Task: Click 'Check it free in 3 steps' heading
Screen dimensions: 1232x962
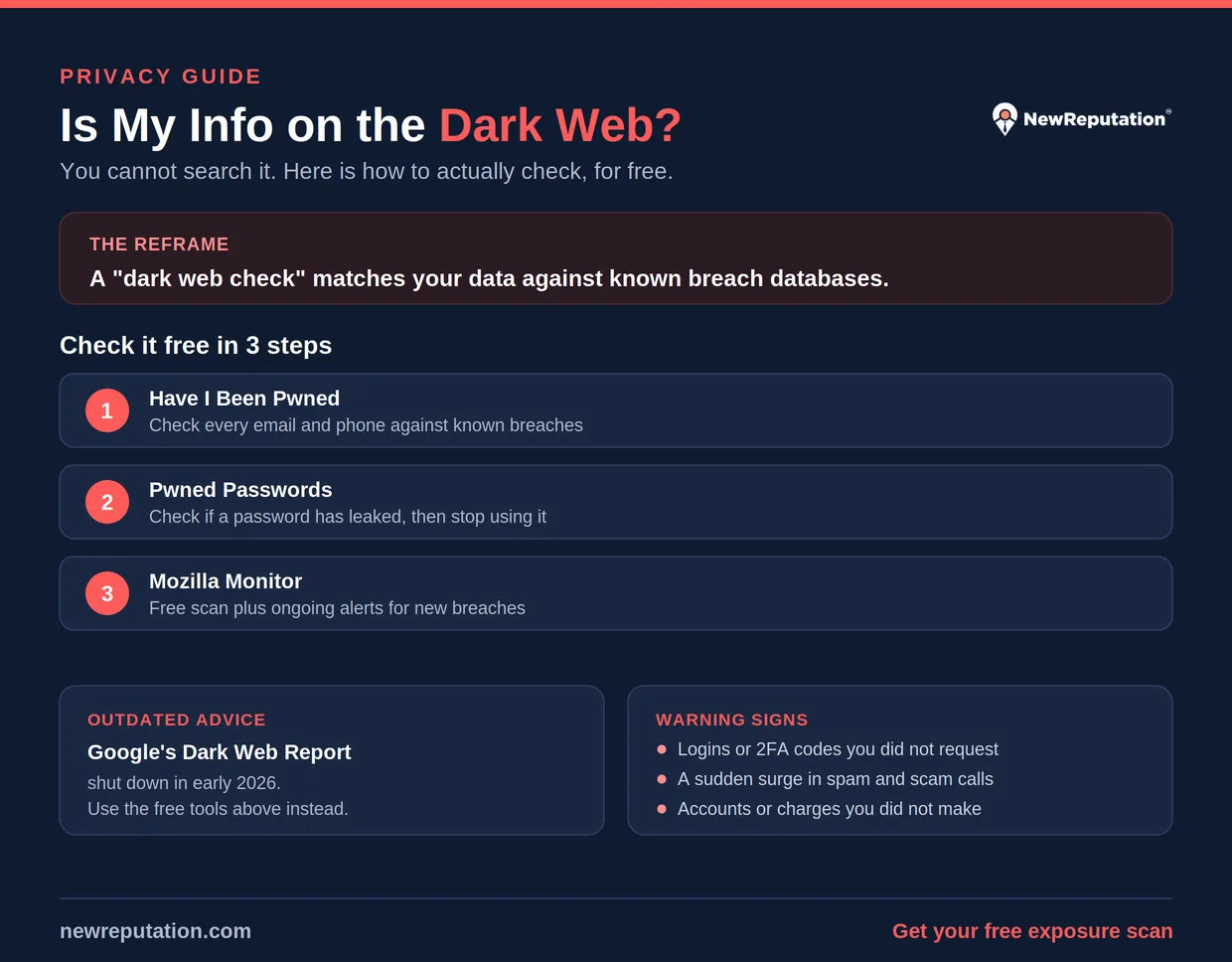Action: click(x=196, y=345)
